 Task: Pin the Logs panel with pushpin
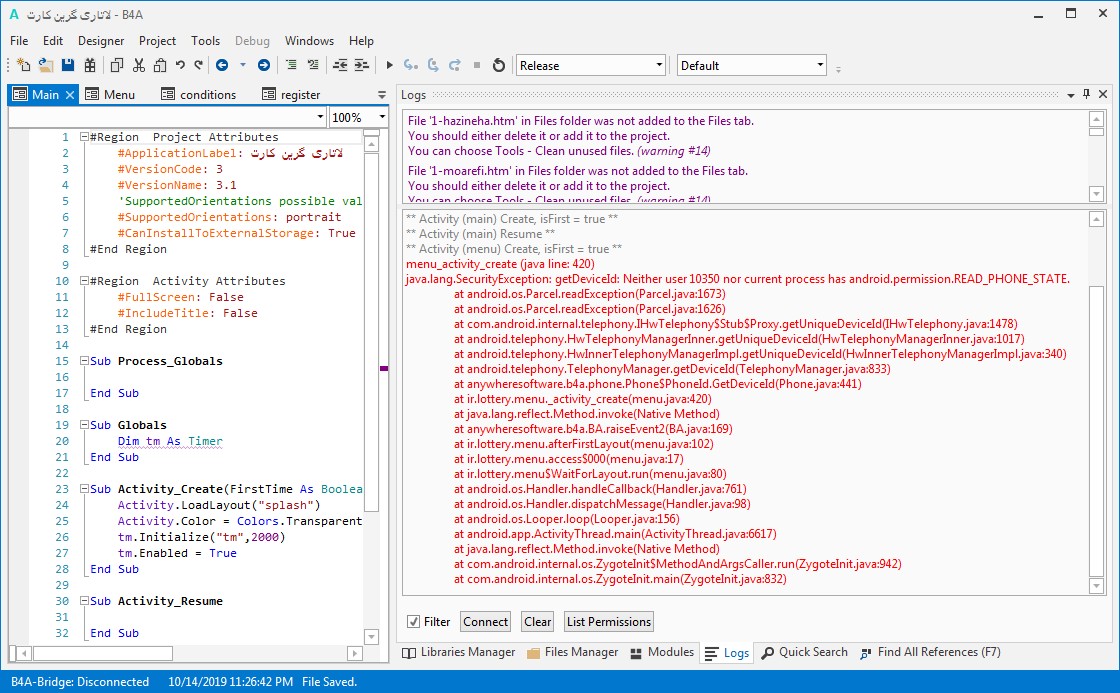[1086, 94]
